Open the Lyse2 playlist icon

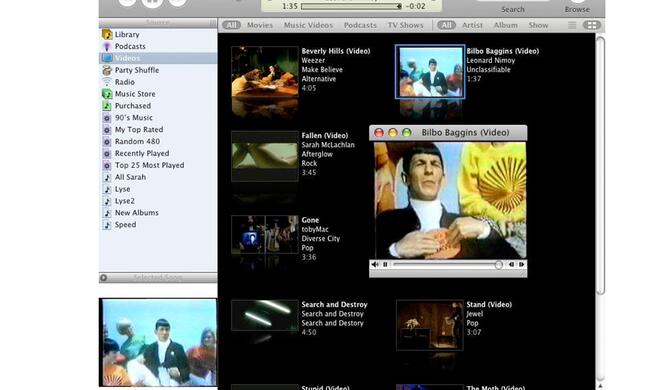[107, 201]
